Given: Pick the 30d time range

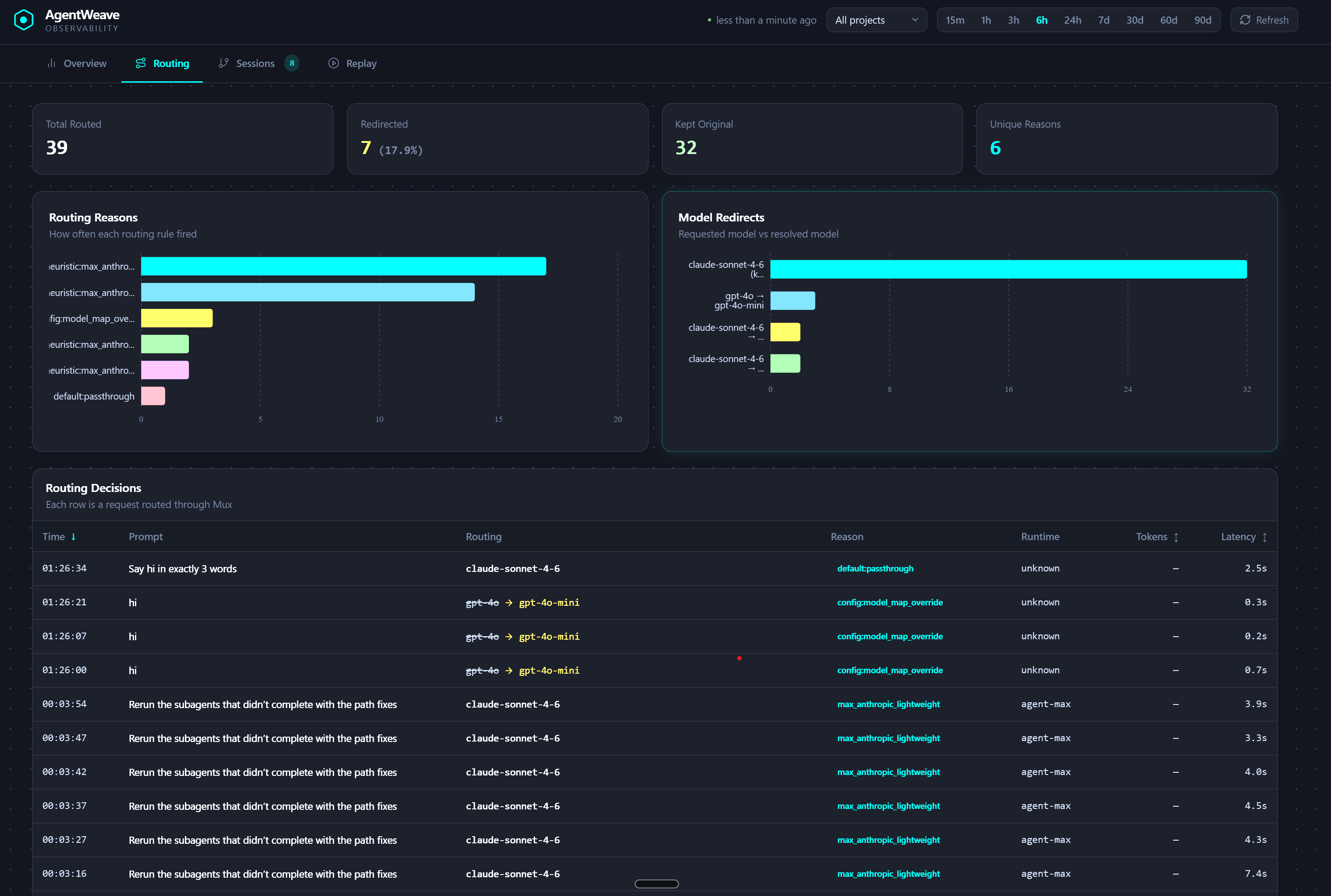Looking at the screenshot, I should [1135, 20].
